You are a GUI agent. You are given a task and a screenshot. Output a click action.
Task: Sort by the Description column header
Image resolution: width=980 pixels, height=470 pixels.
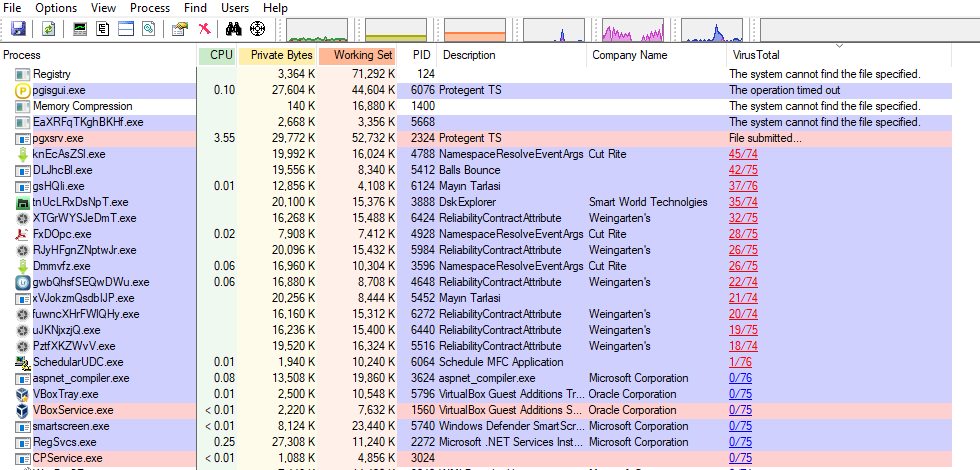[512, 55]
